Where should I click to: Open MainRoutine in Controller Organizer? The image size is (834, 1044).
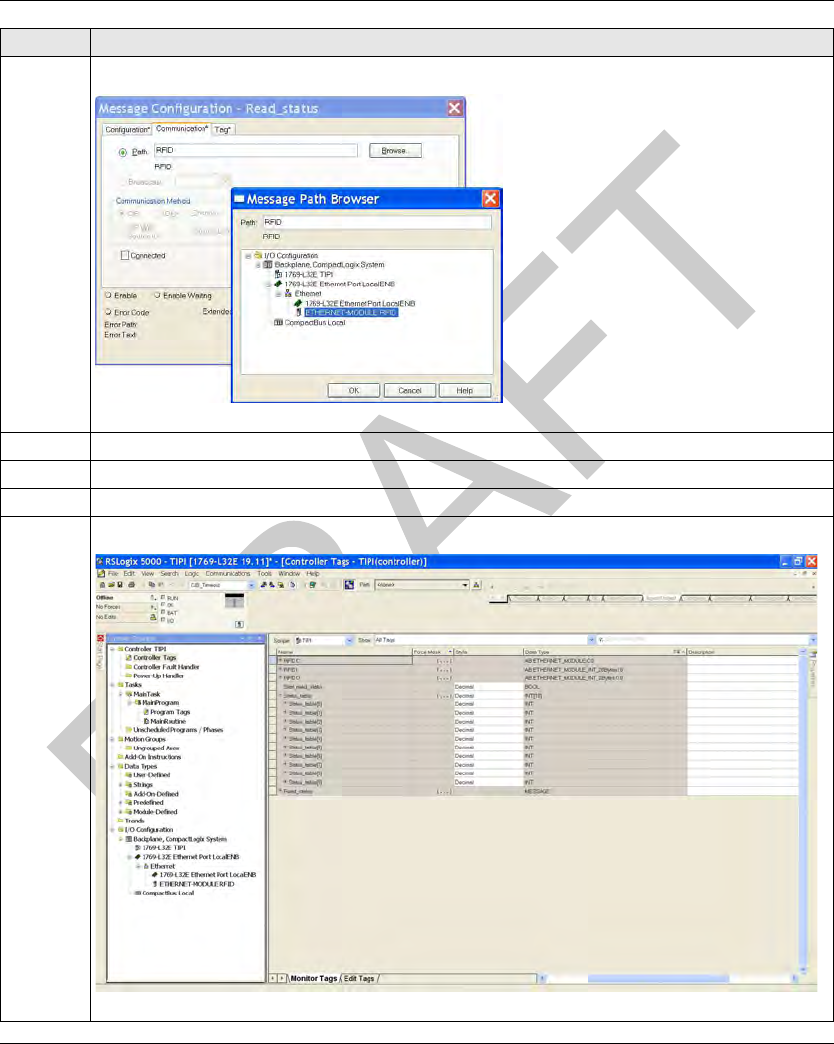(168, 721)
